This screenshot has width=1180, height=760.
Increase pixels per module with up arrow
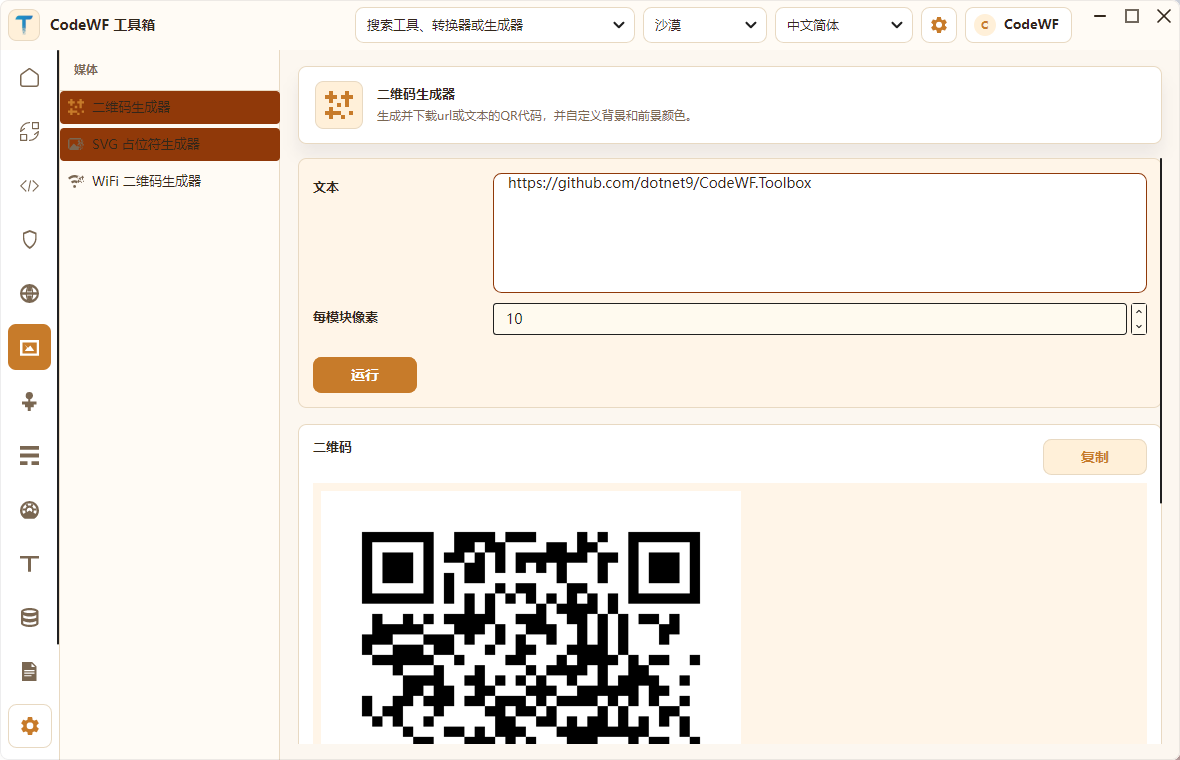(1139, 312)
